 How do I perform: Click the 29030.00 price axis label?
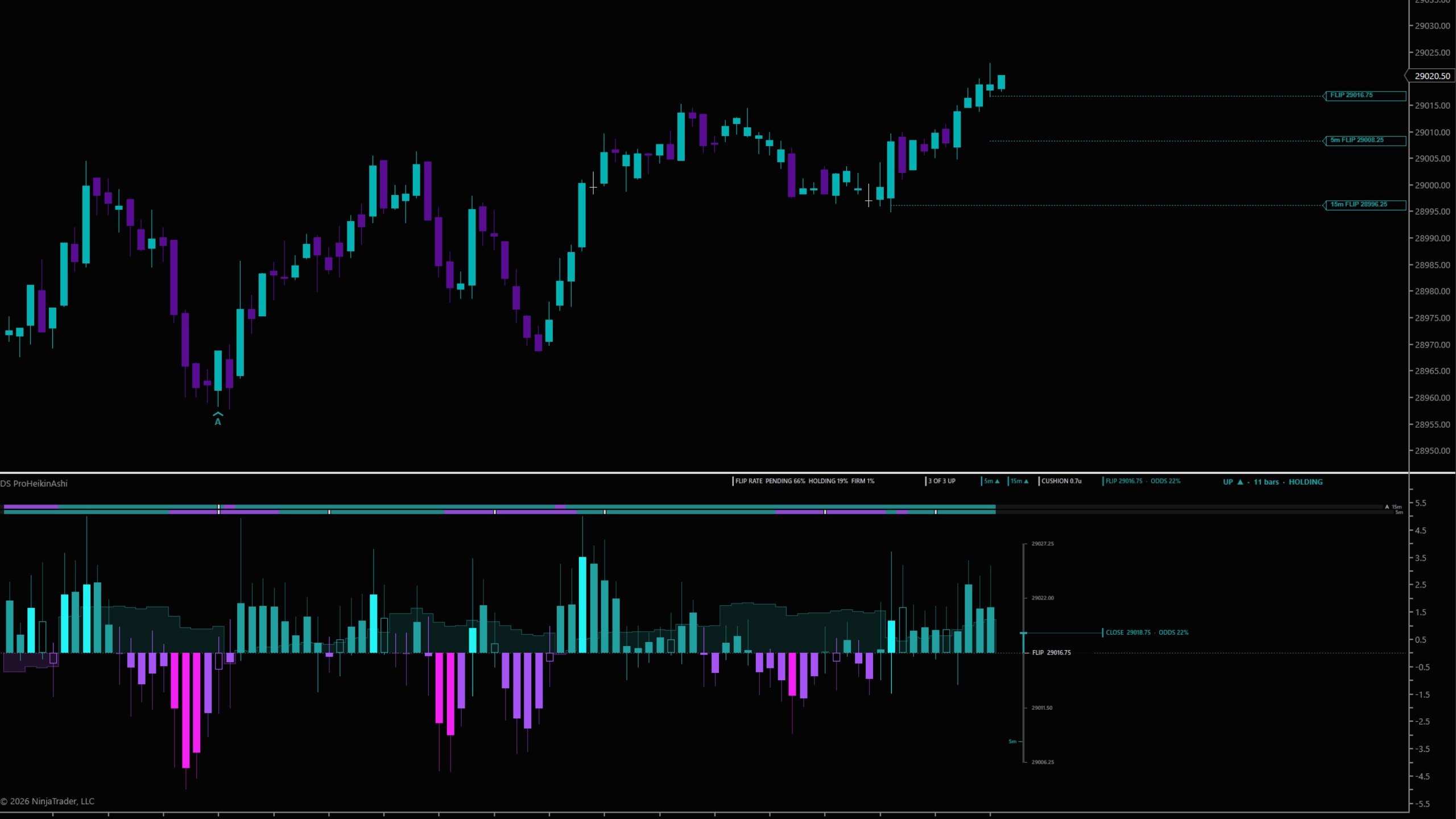click(1432, 26)
